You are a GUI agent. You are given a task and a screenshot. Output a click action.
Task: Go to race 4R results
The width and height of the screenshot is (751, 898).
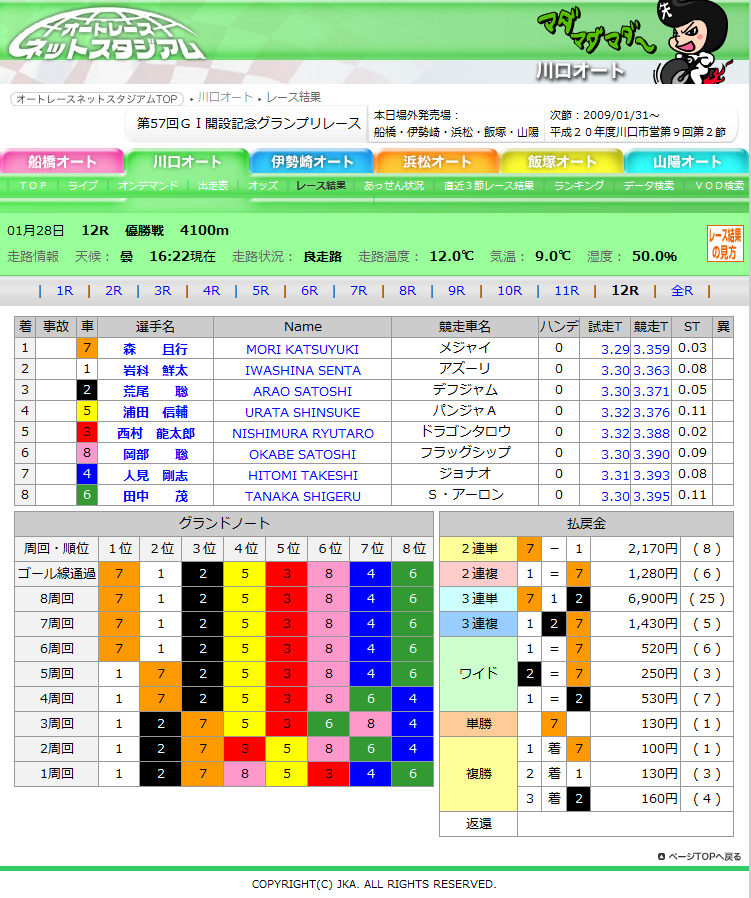click(211, 290)
